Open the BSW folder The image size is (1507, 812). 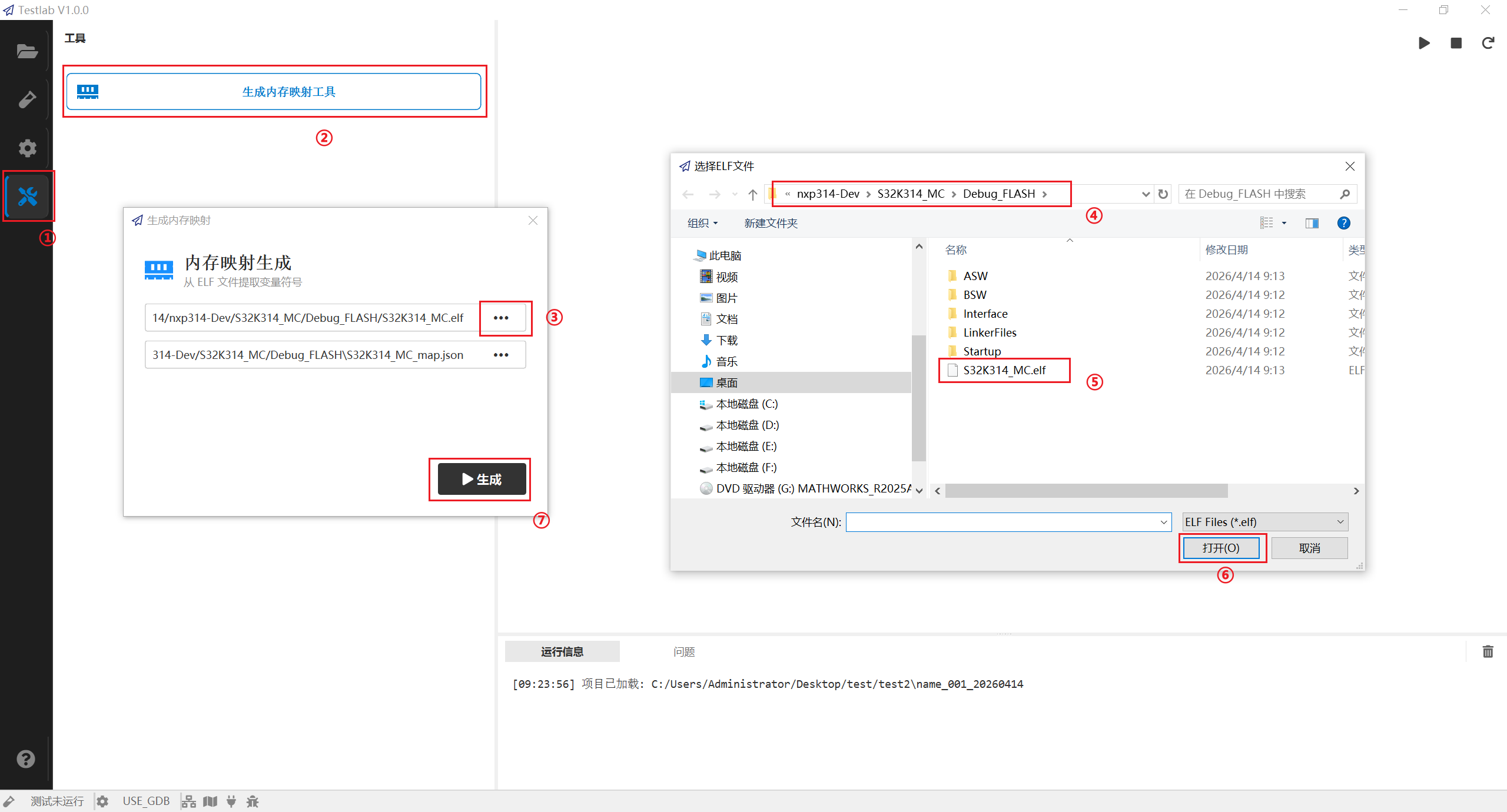[974, 295]
